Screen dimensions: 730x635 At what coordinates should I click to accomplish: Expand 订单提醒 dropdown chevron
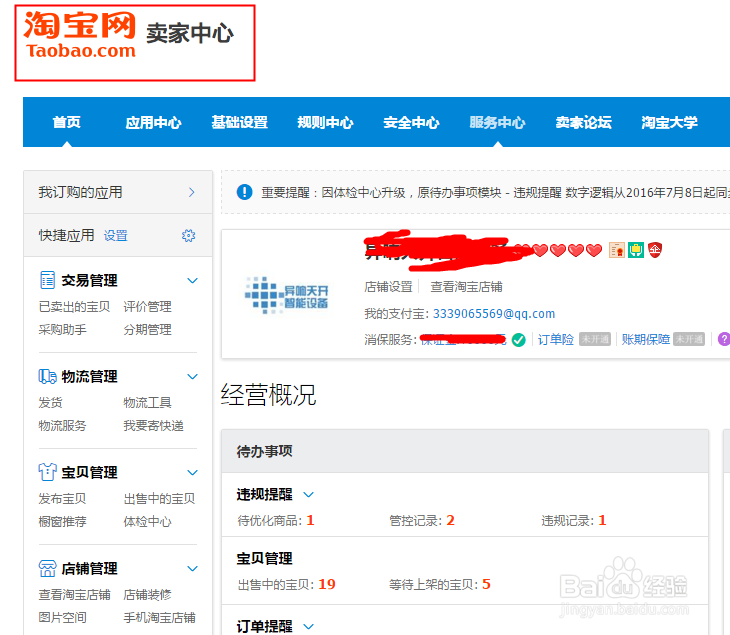[x=309, y=627]
